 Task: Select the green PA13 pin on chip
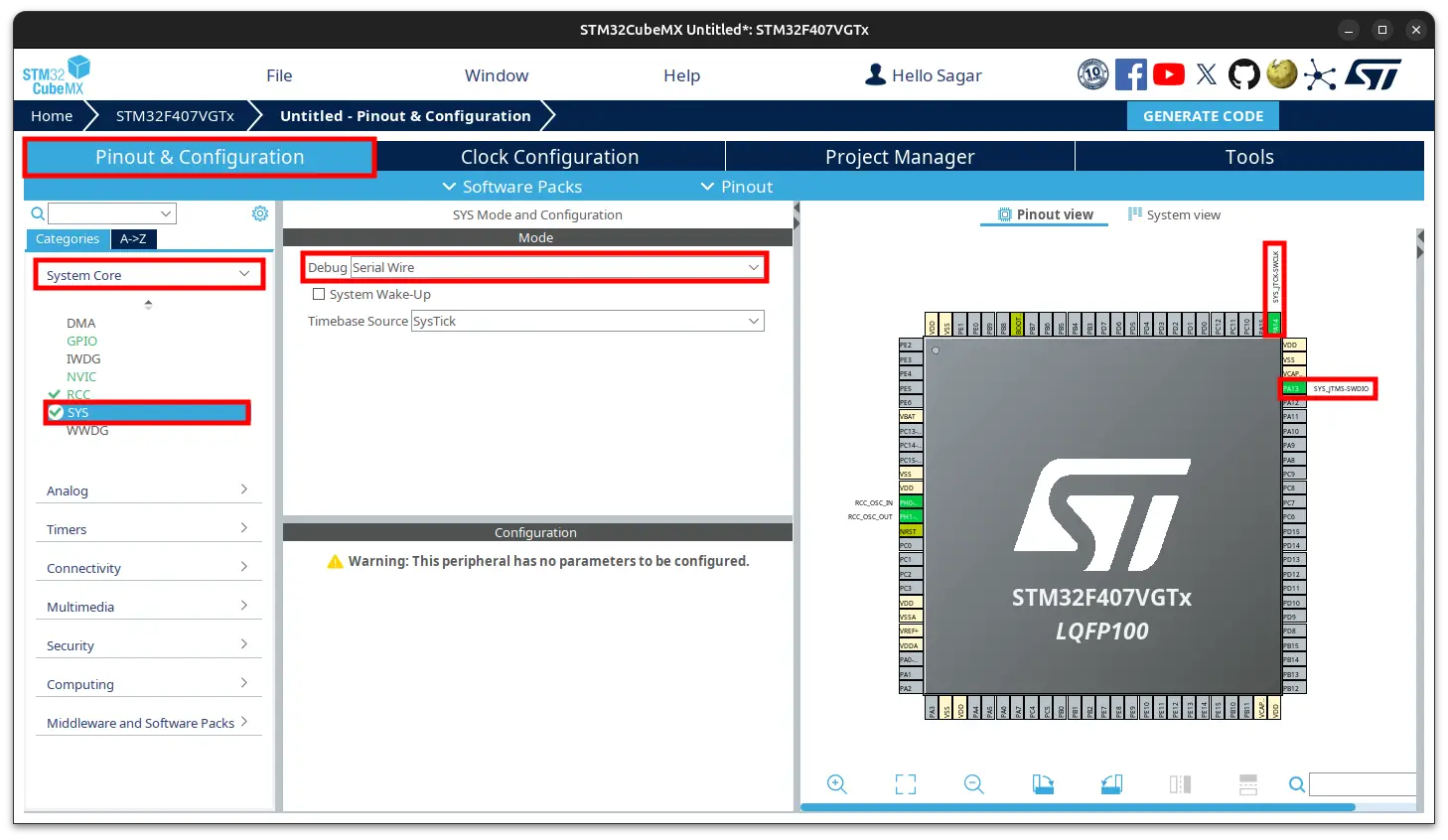[1293, 388]
